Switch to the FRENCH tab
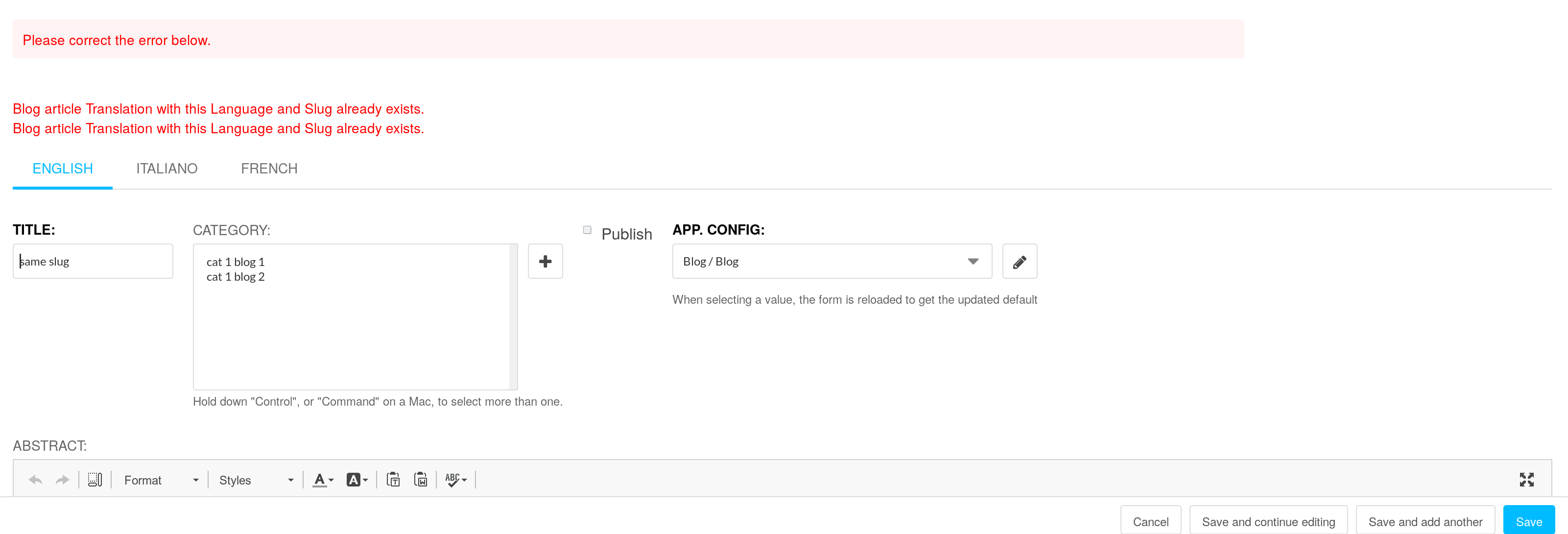Image resolution: width=1568 pixels, height=534 pixels. coord(269,168)
